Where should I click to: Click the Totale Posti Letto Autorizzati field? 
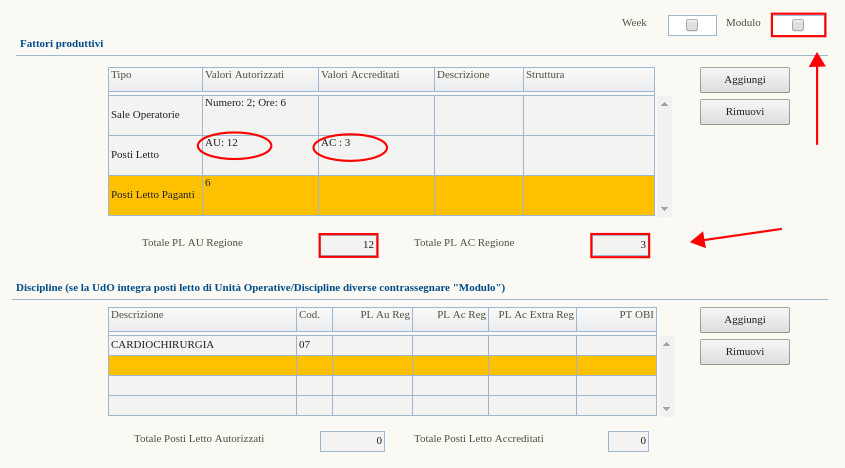pyautogui.click(x=352, y=441)
